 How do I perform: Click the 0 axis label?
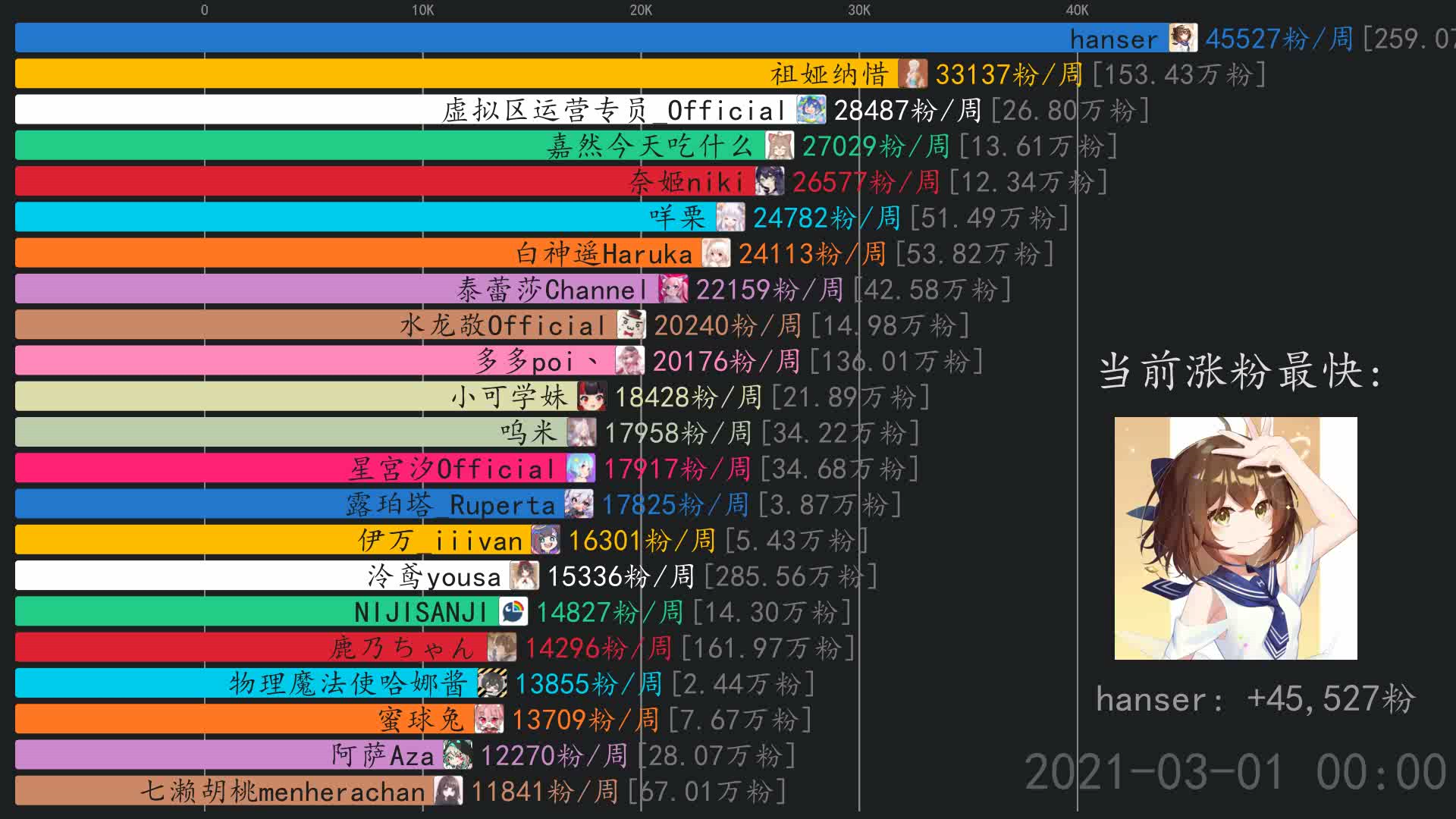204,10
